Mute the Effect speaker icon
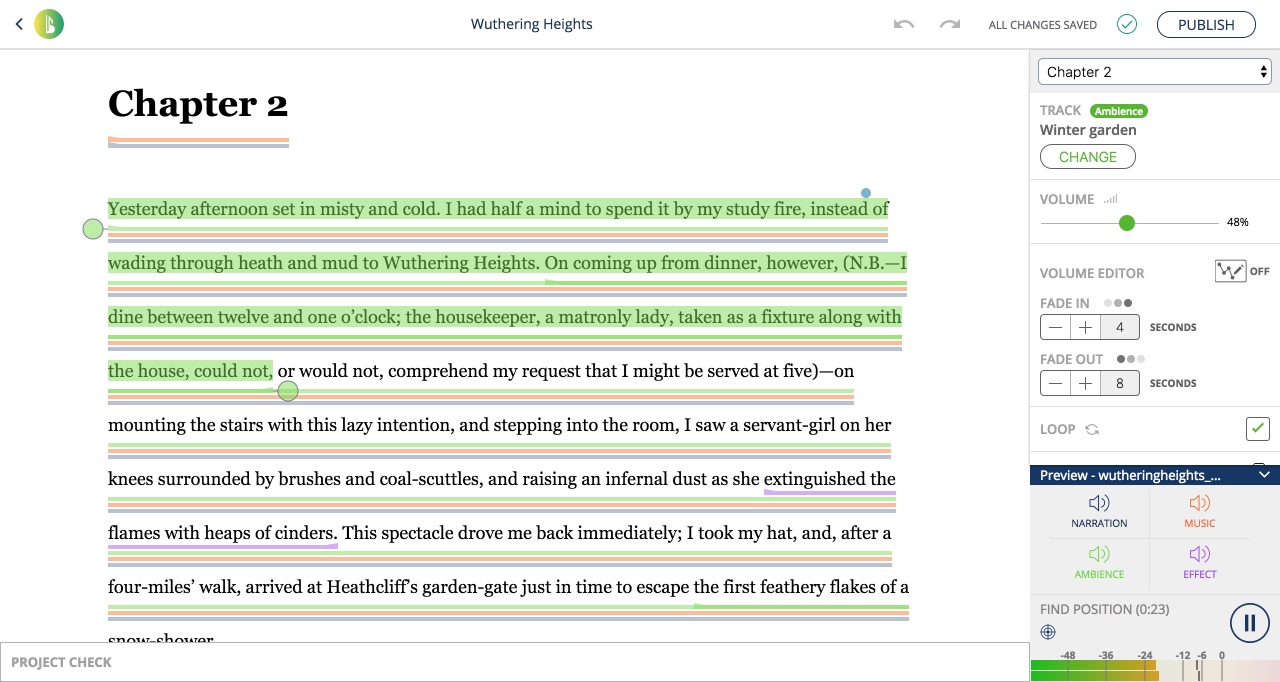The width and height of the screenshot is (1280, 682). coord(1199,554)
